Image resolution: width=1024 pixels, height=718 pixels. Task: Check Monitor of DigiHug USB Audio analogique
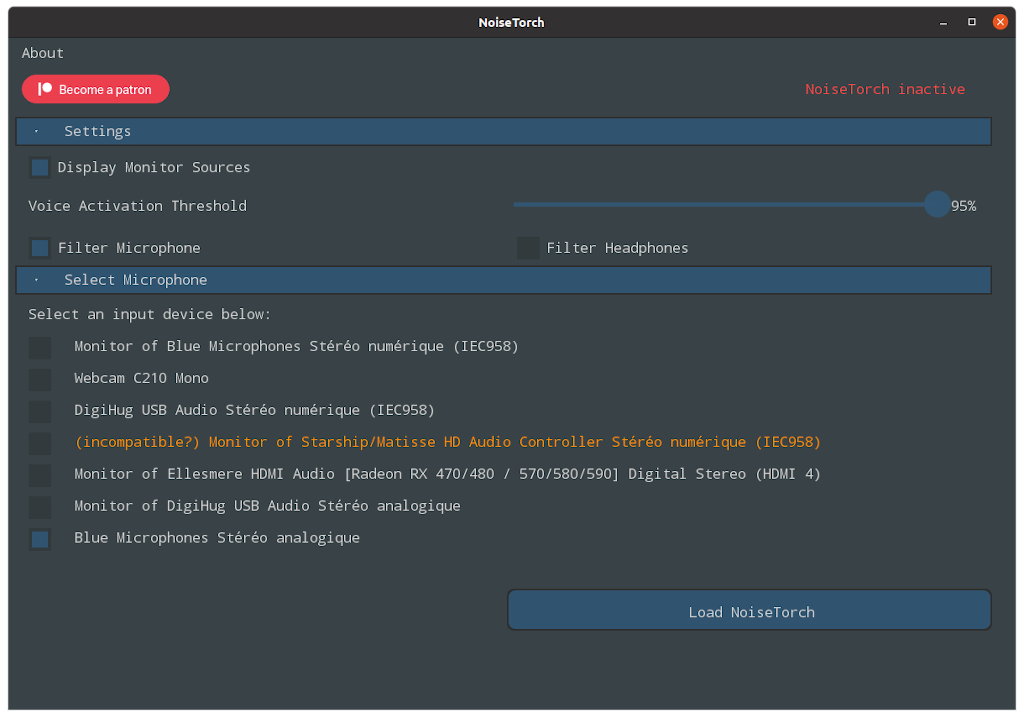40,508
